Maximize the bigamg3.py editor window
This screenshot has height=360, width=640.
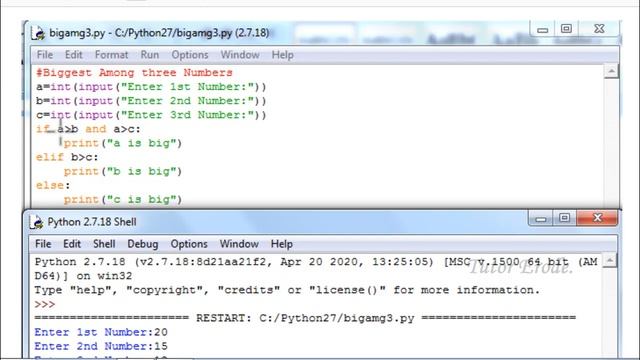tap(566, 29)
